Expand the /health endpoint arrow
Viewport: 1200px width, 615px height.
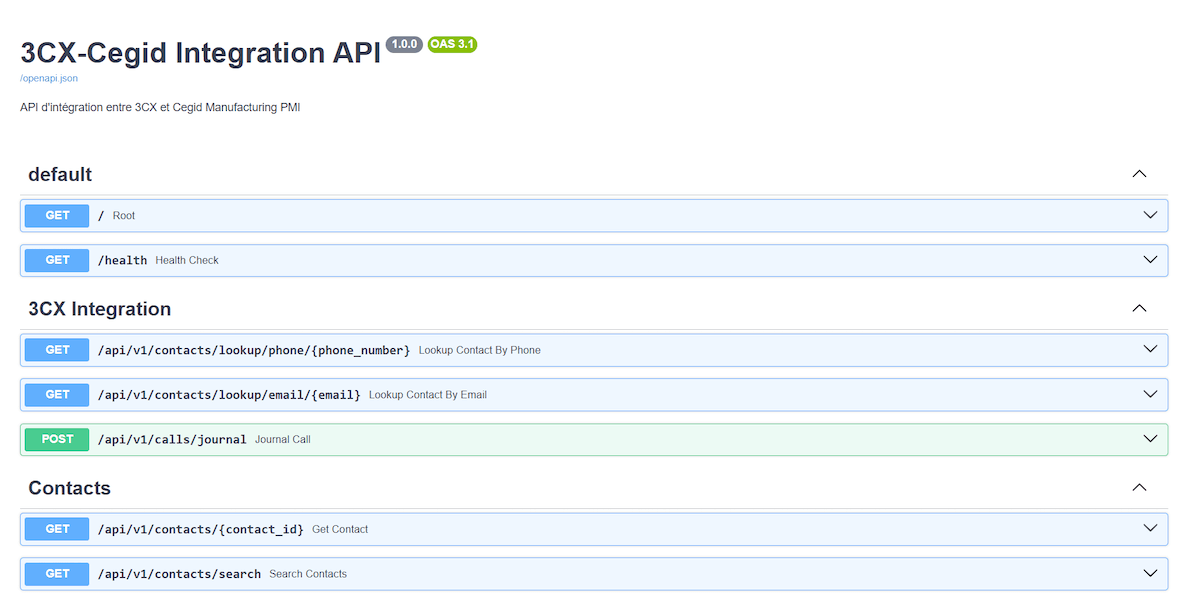pos(1149,260)
